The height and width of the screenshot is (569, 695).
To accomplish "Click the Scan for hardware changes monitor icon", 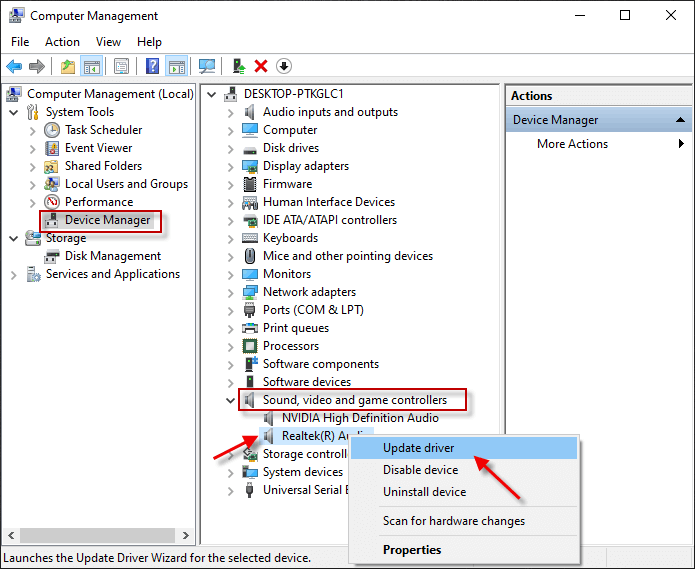I will pyautogui.click(x=207, y=66).
